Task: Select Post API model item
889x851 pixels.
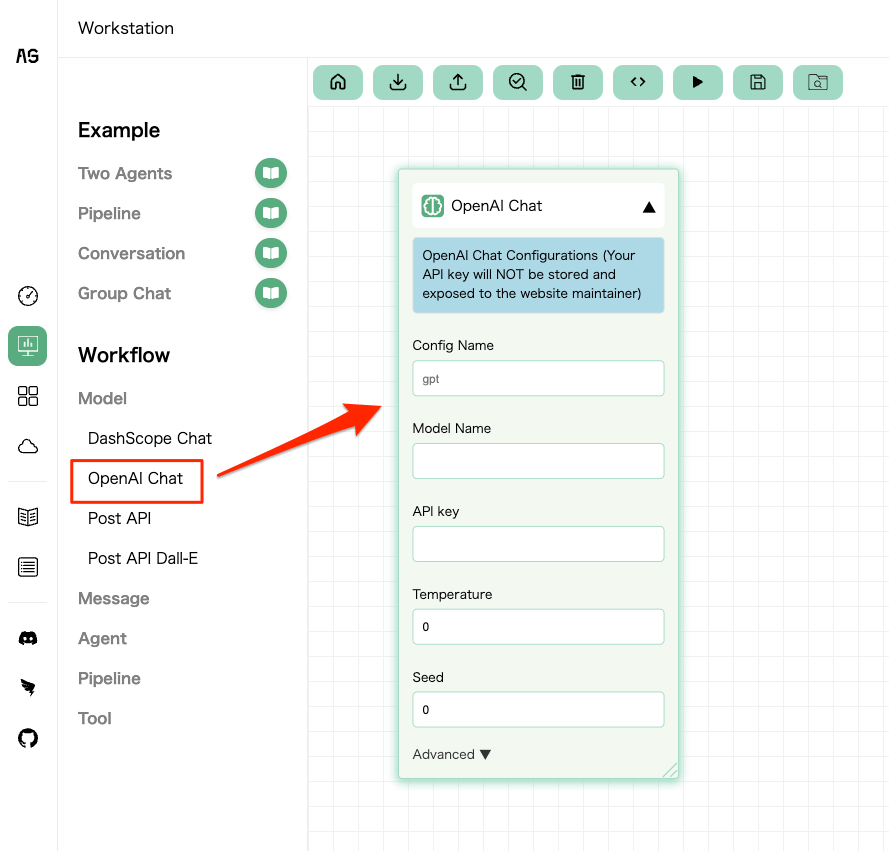Action: [120, 518]
